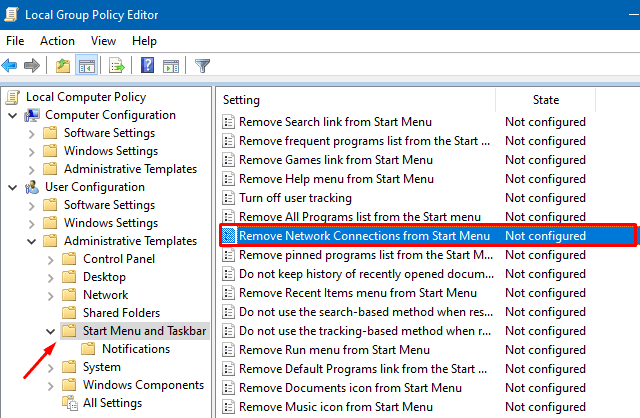Click the Export List toolbar icon
This screenshot has width=640, height=418.
116,66
